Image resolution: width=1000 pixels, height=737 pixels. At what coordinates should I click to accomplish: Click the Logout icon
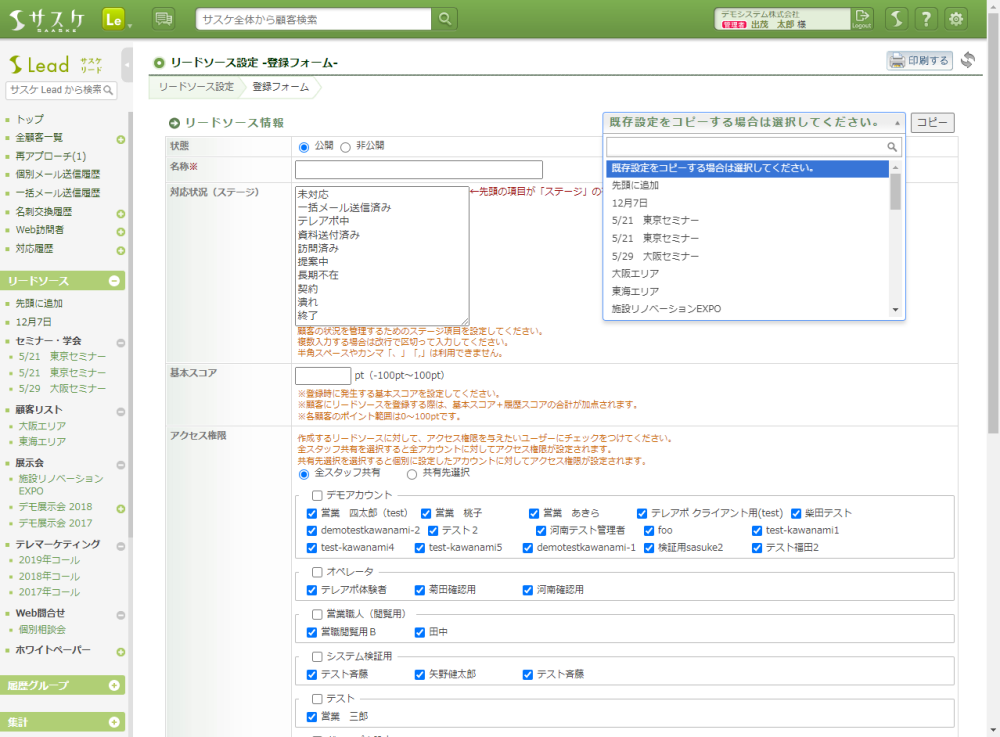[862, 19]
